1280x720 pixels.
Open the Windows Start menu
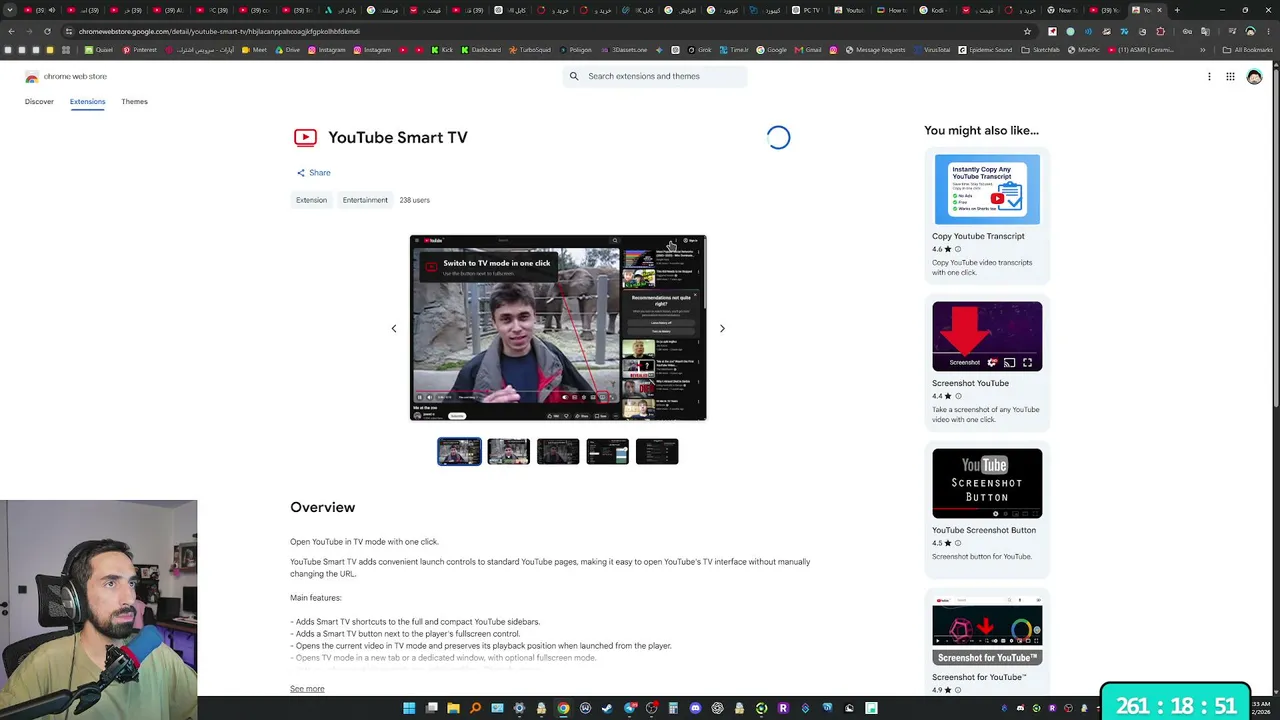[409, 708]
